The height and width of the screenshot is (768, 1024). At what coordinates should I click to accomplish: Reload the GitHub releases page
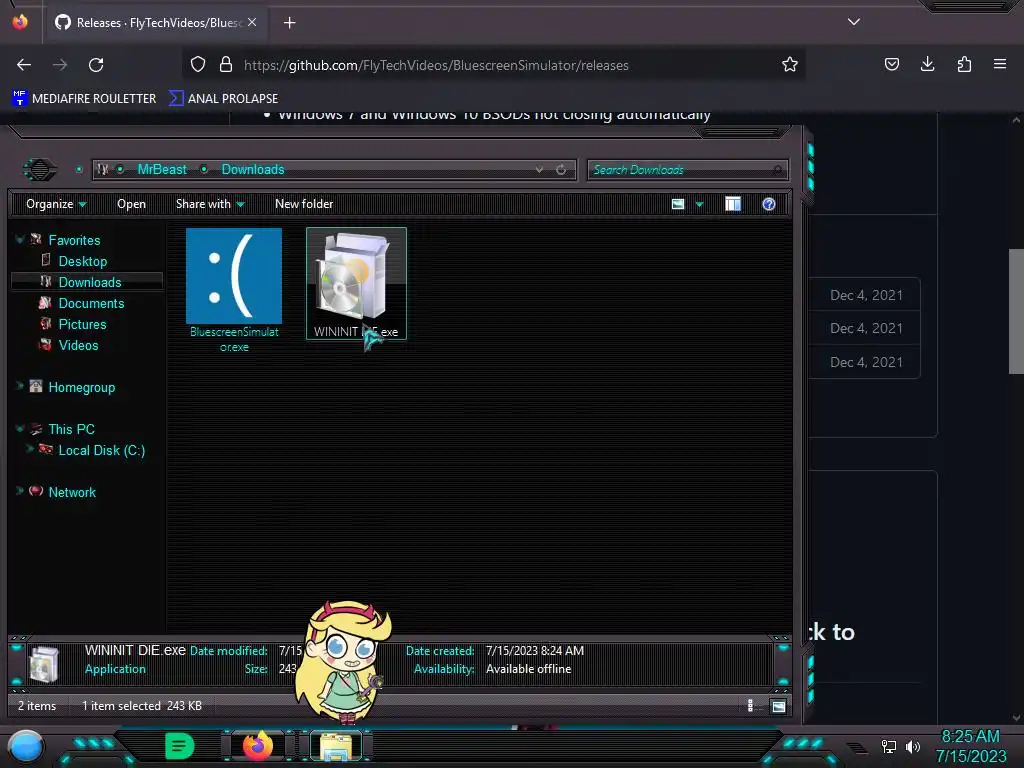[96, 65]
